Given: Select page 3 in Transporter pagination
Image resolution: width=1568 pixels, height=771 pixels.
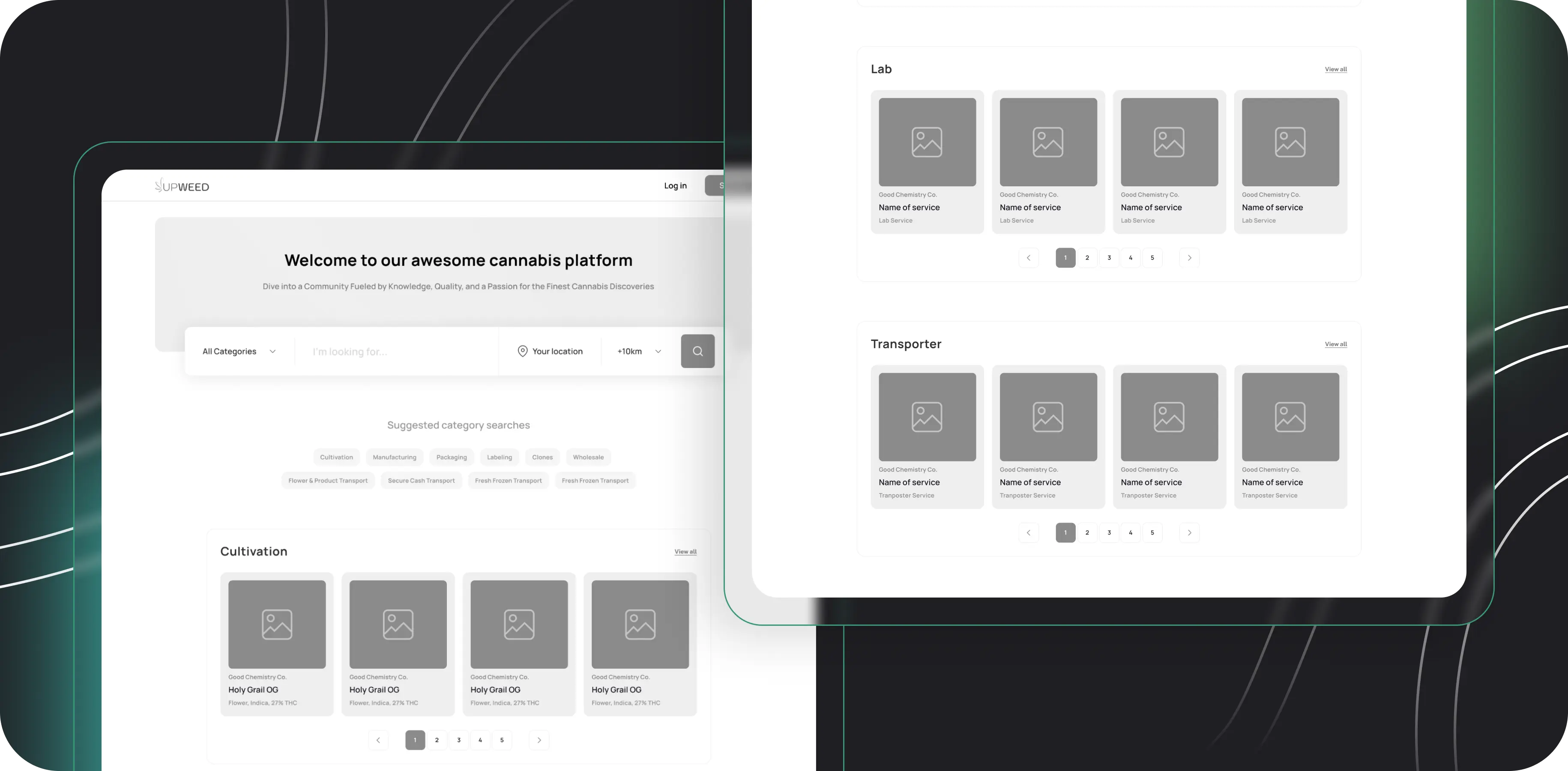Looking at the screenshot, I should [1109, 532].
